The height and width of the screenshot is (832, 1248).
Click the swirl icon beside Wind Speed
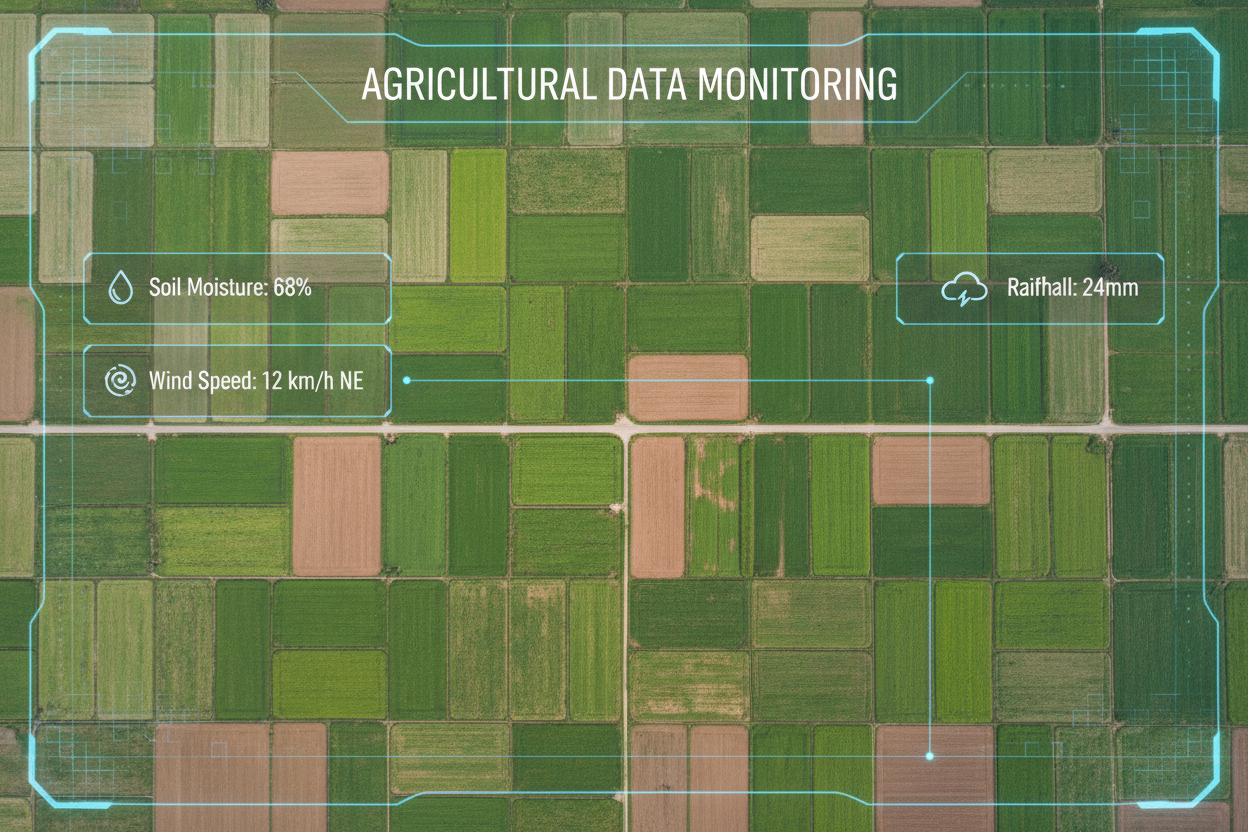pos(120,380)
